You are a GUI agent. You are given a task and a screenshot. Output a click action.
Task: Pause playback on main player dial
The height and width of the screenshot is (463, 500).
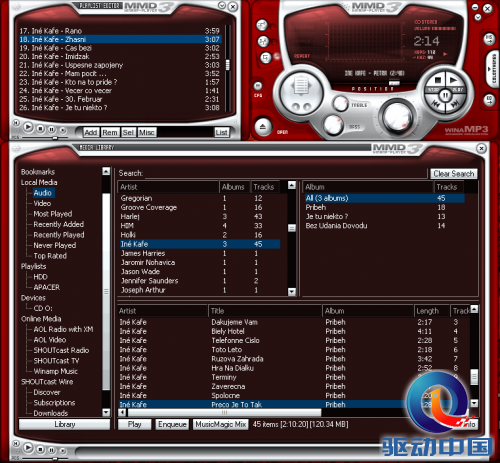pyautogui.click(x=445, y=96)
